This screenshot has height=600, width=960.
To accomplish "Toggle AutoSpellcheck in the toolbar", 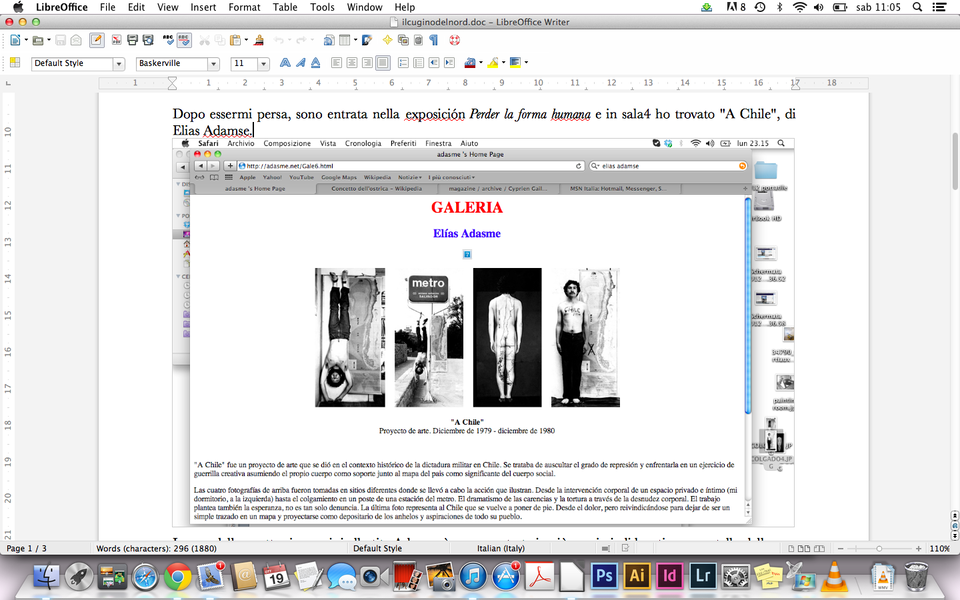I will (185, 40).
